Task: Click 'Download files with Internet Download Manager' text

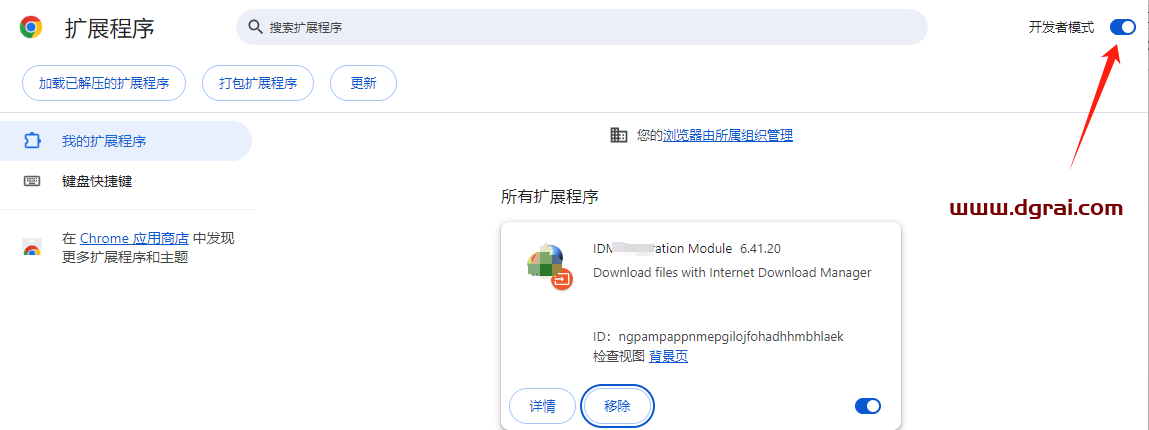Action: click(x=731, y=273)
